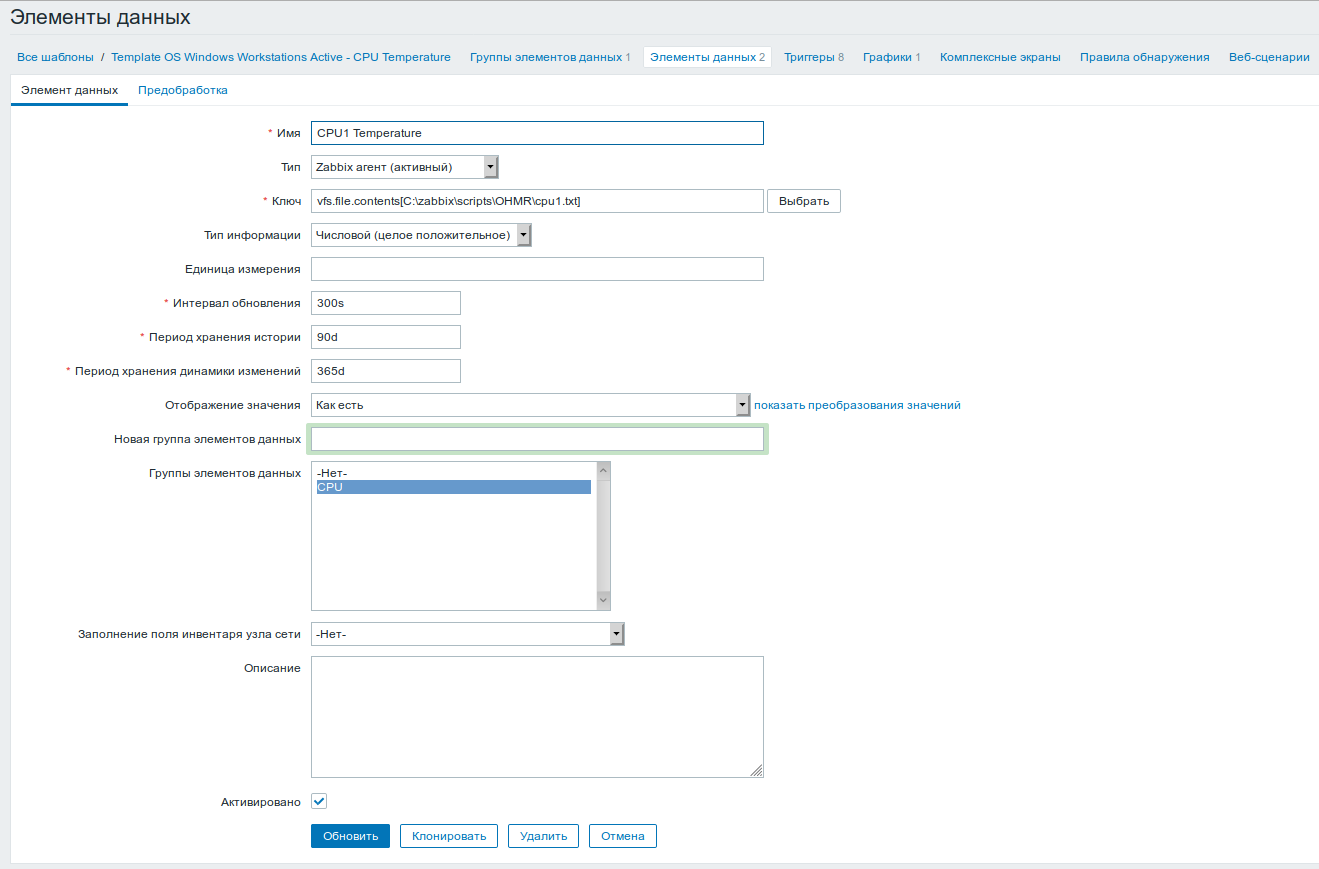
Task: Go to Графики 1
Action: 892,57
